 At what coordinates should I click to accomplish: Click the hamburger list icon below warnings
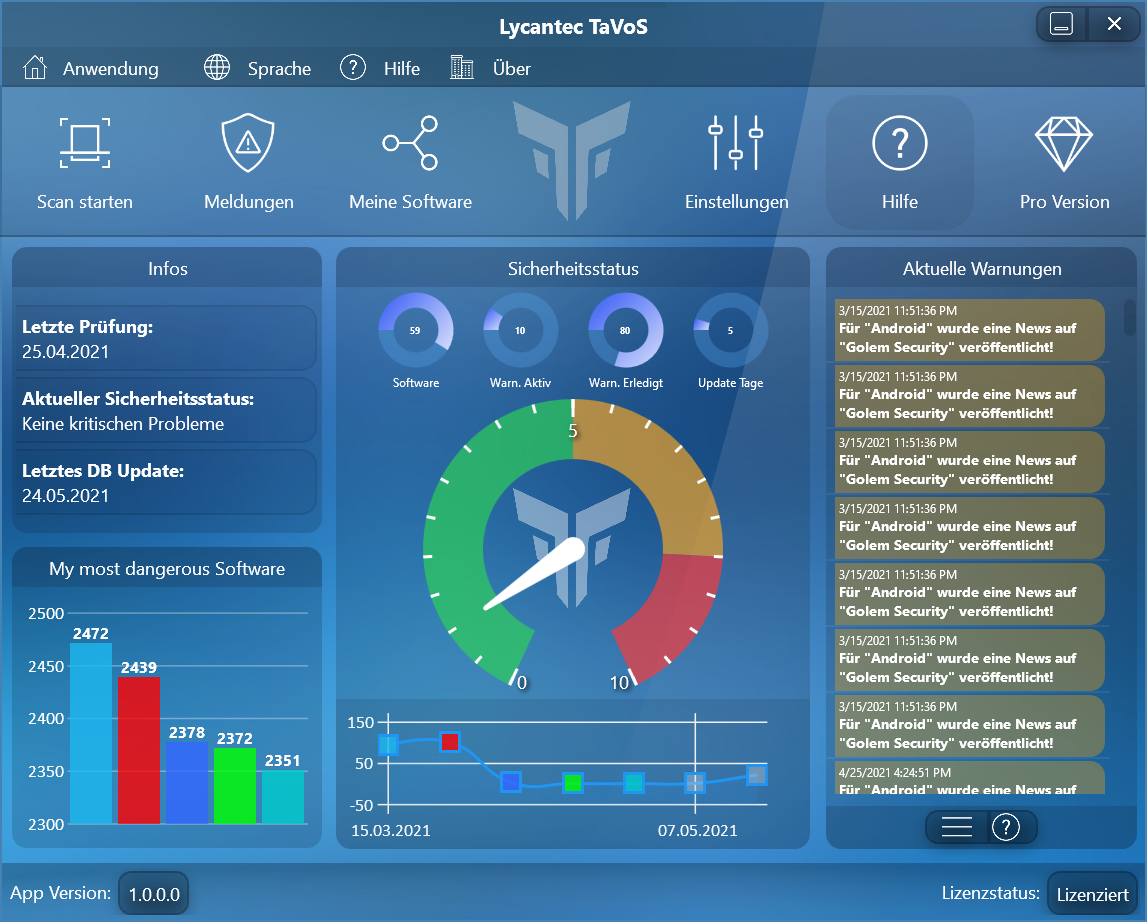click(x=957, y=827)
